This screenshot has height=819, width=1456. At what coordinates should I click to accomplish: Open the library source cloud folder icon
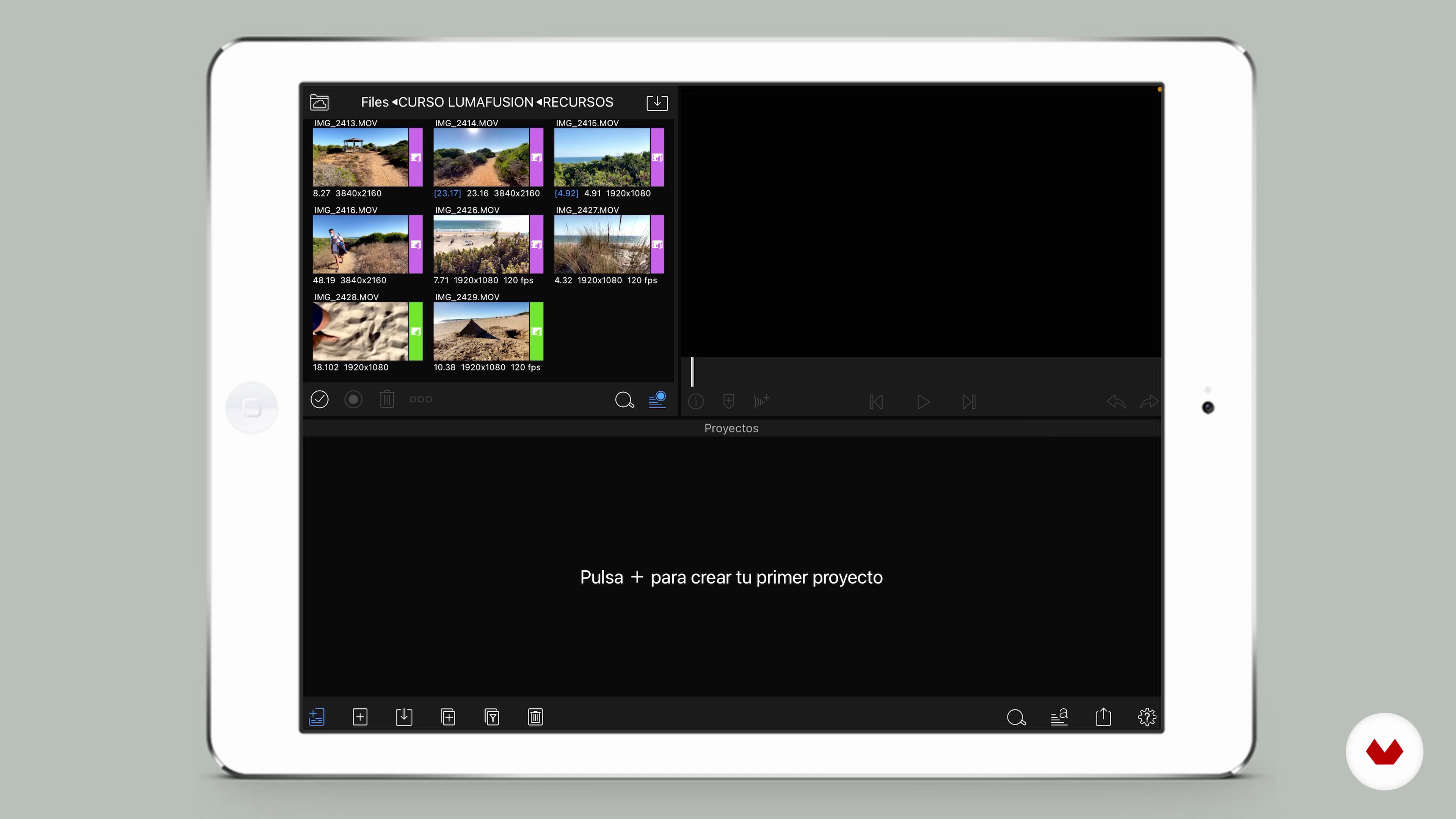[x=319, y=102]
